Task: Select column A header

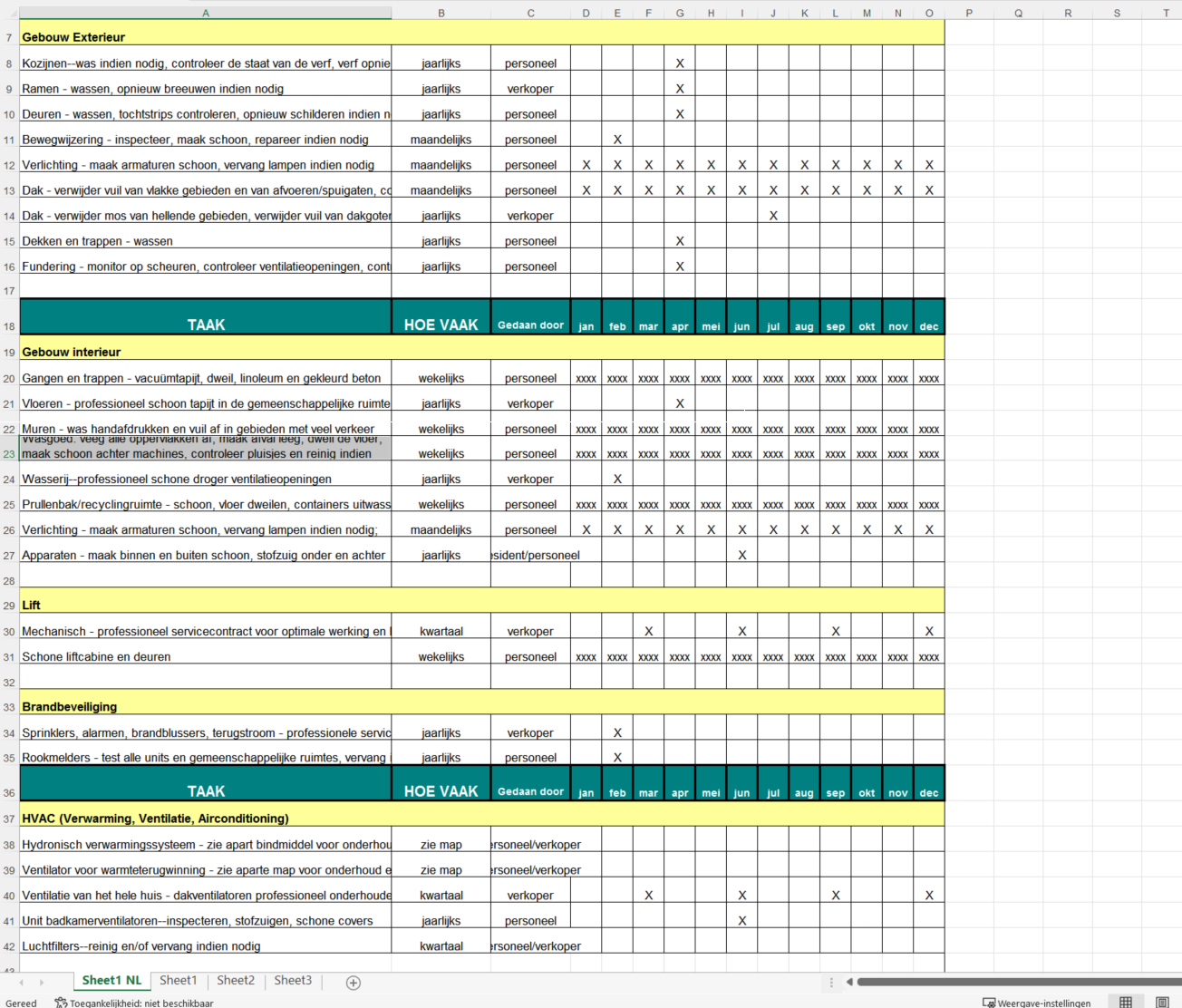Action: point(206,12)
